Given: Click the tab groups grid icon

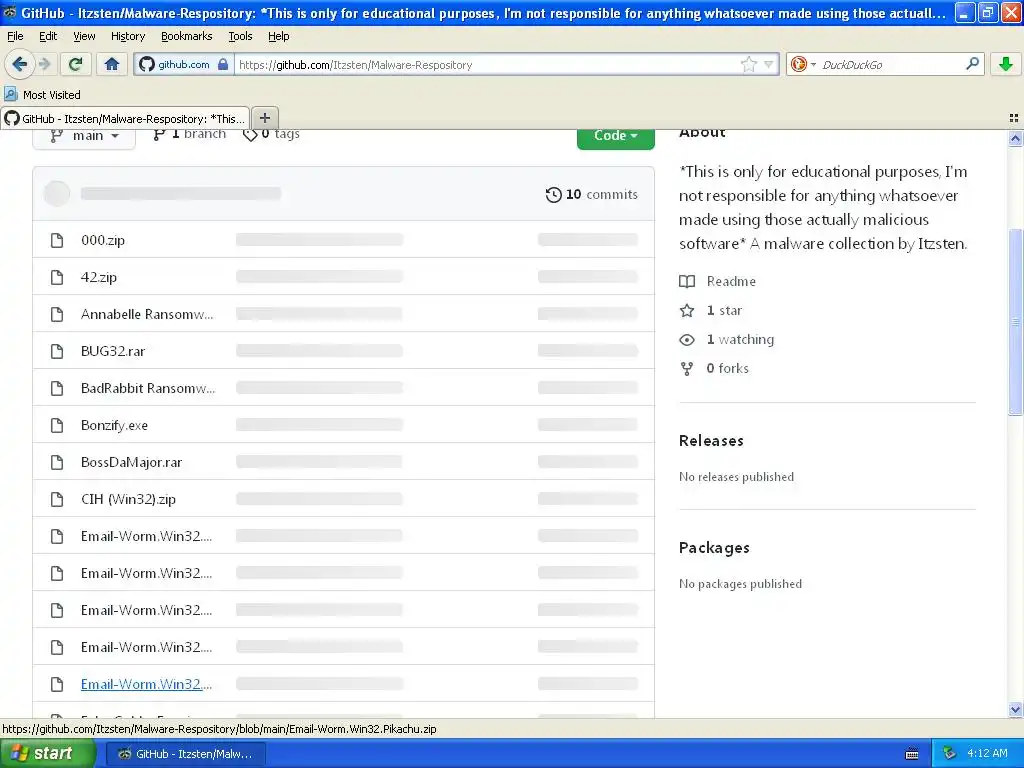Looking at the screenshot, I should pyautogui.click(x=1014, y=118).
